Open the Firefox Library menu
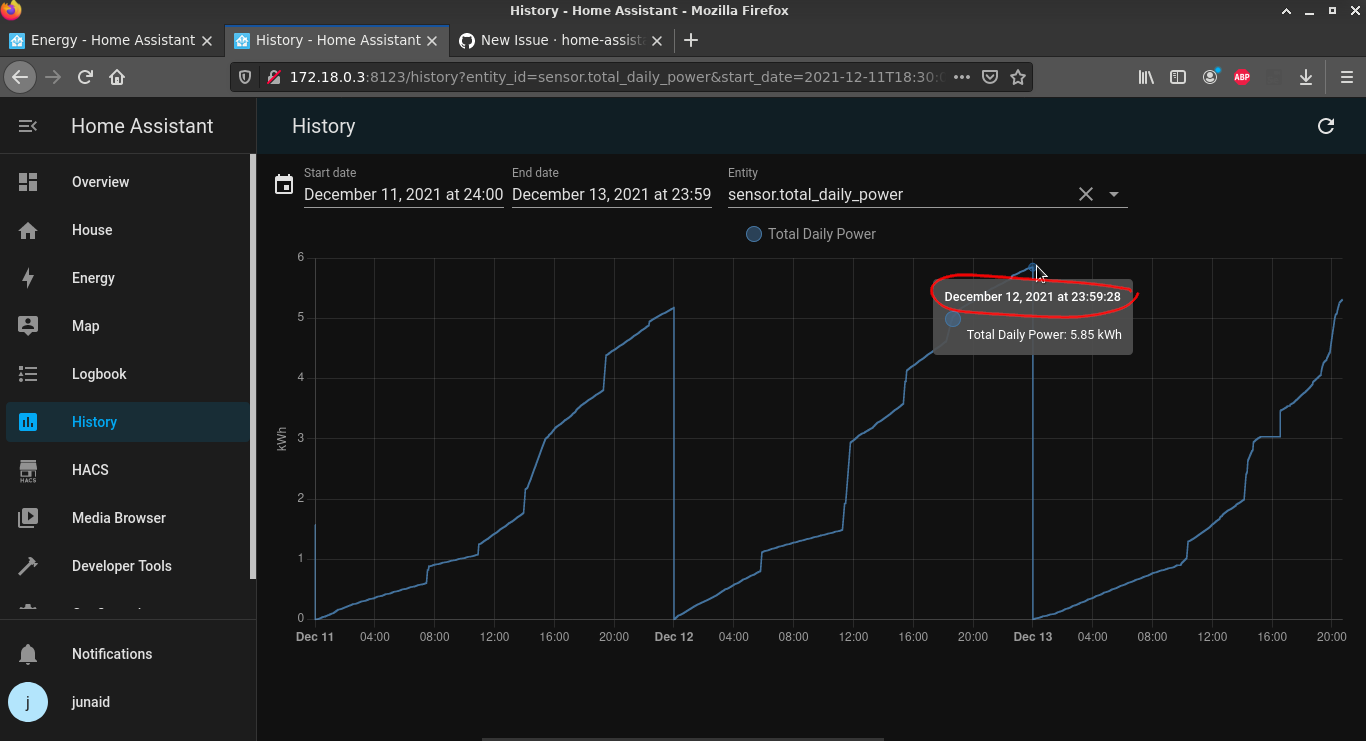Viewport: 1366px width, 741px height. pos(1146,76)
